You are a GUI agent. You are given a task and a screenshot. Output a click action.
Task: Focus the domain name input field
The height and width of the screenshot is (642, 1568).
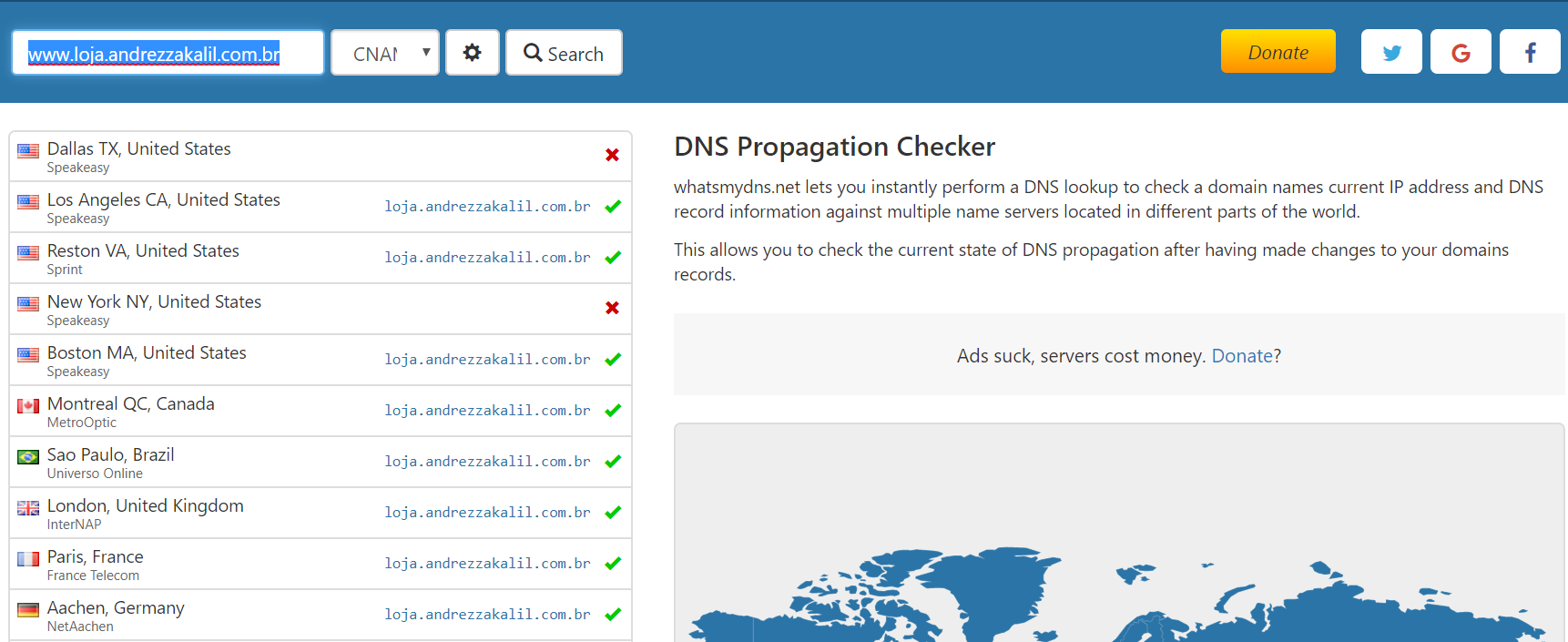(x=168, y=53)
